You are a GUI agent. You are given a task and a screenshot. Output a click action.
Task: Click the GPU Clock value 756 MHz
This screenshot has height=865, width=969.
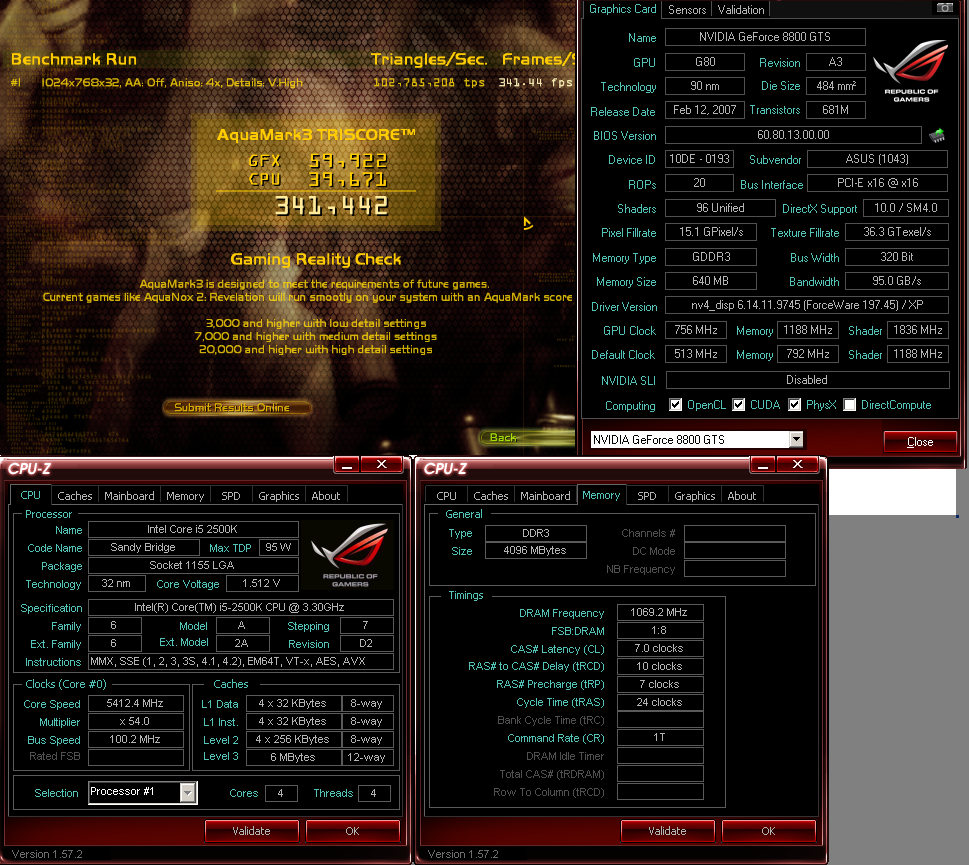[x=696, y=330]
